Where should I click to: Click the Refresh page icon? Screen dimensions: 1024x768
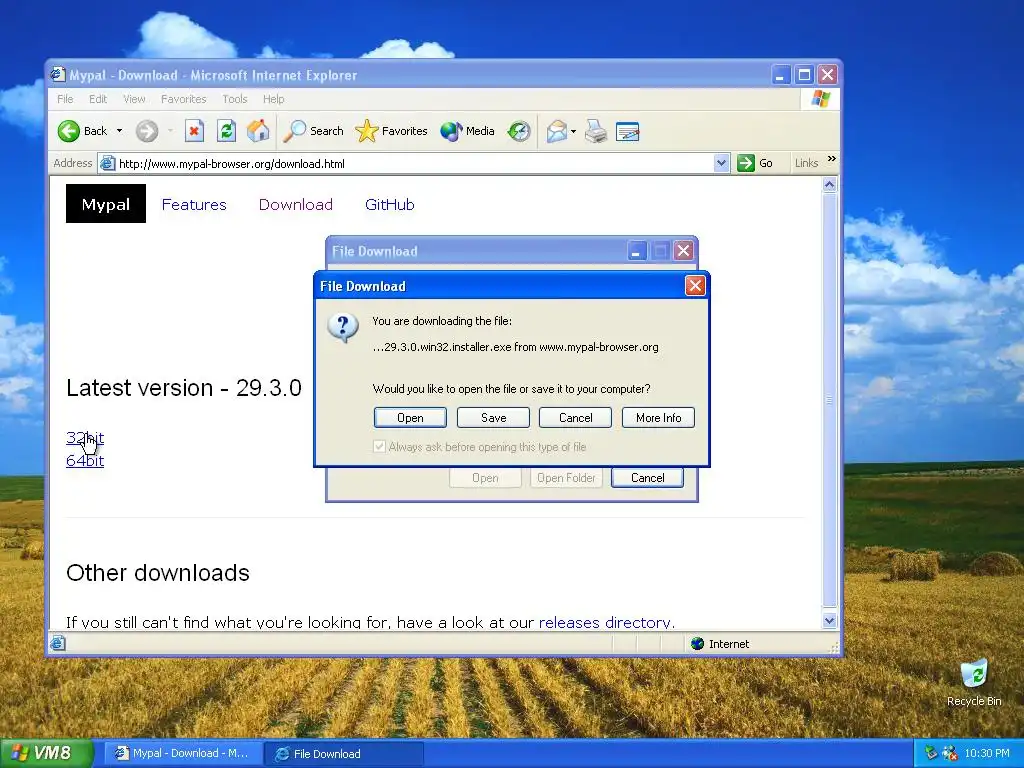click(226, 131)
